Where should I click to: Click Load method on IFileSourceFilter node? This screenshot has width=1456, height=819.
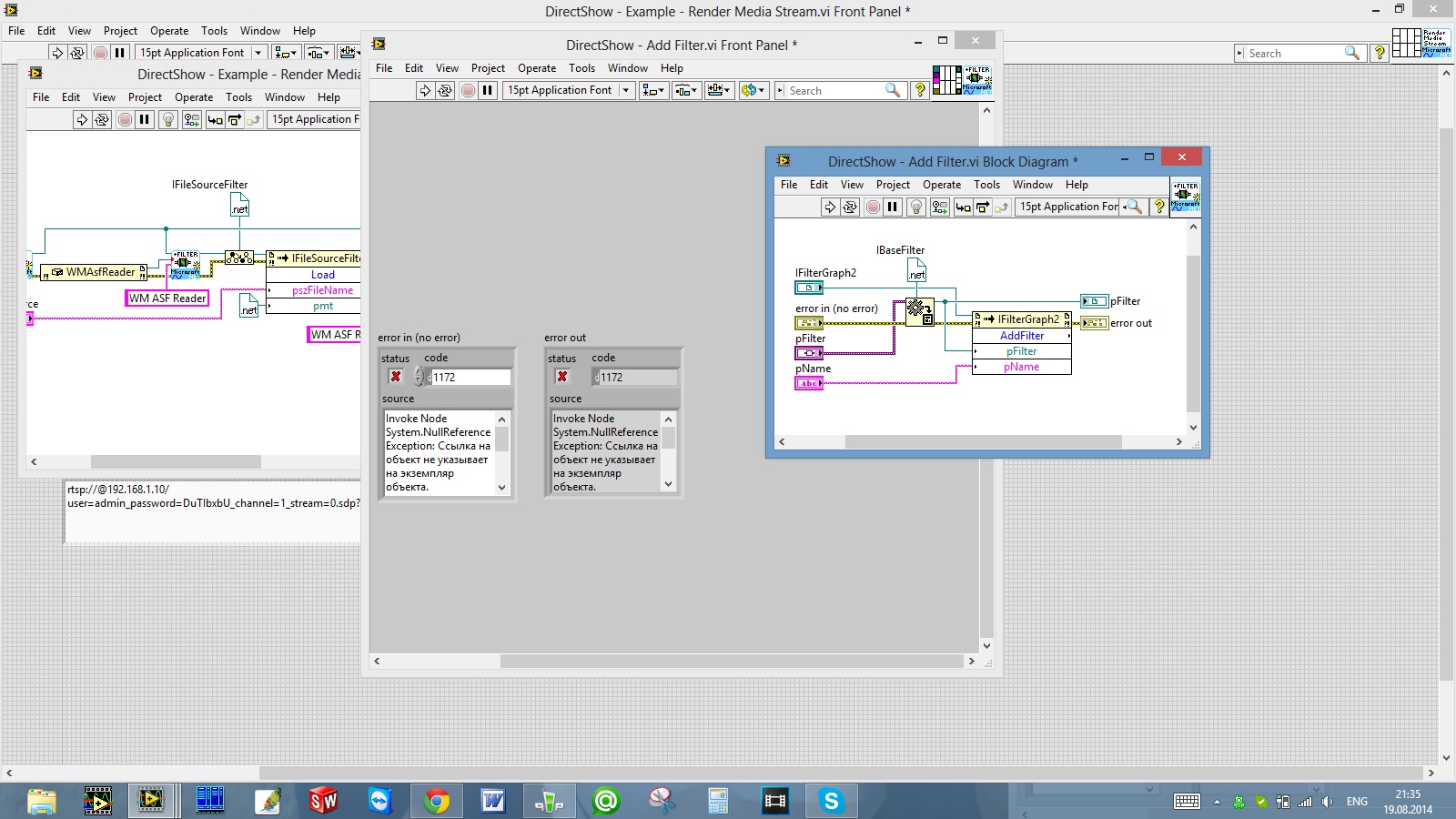(x=322, y=275)
